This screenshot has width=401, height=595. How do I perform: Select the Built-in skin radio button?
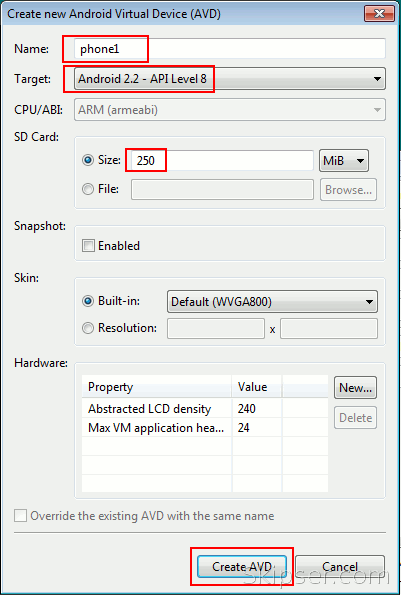[88, 301]
